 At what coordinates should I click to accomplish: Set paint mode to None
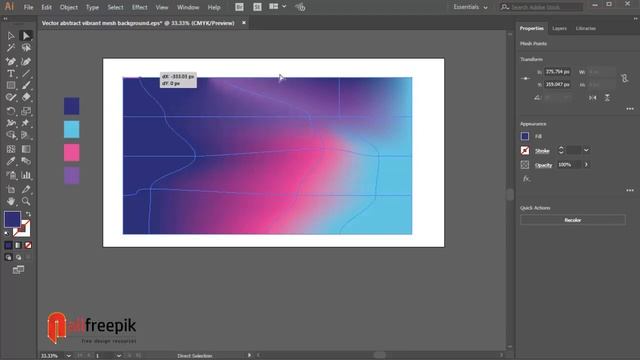click(28, 245)
